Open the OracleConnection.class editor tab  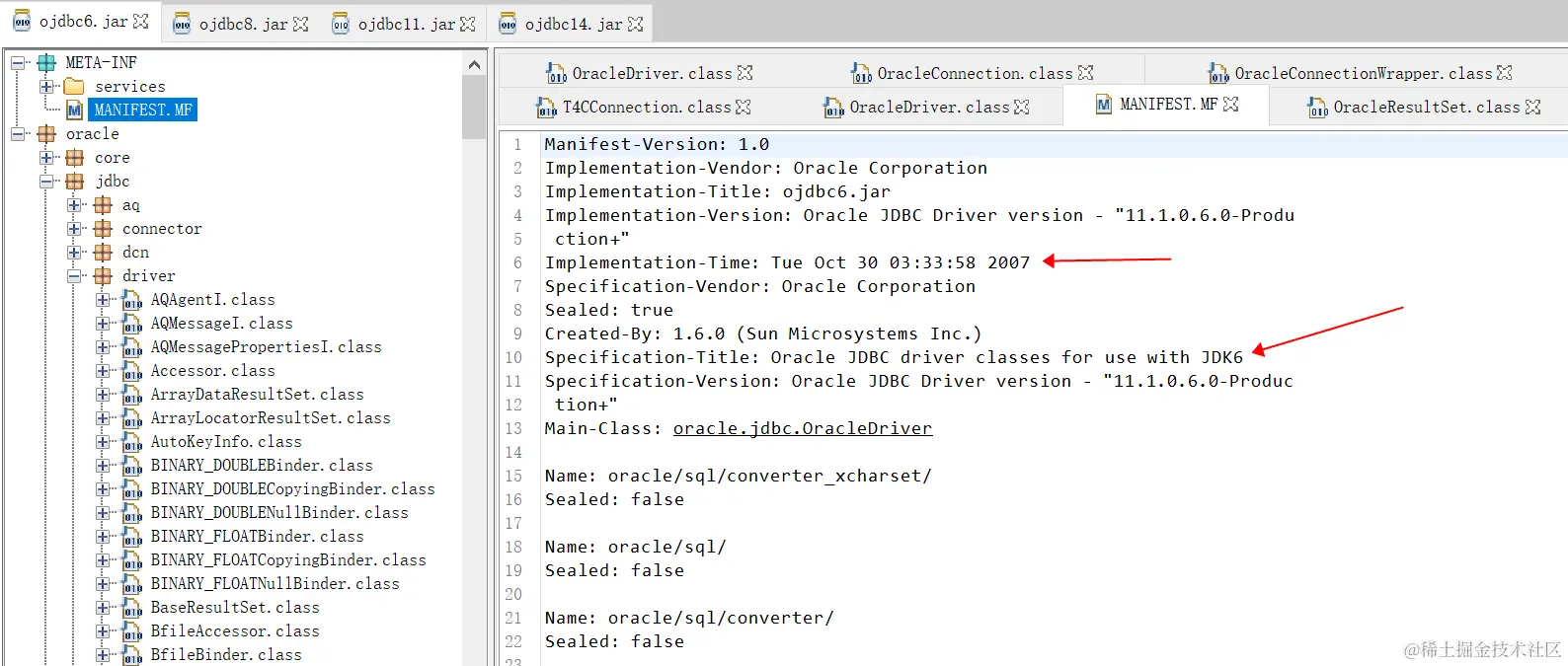click(x=974, y=73)
